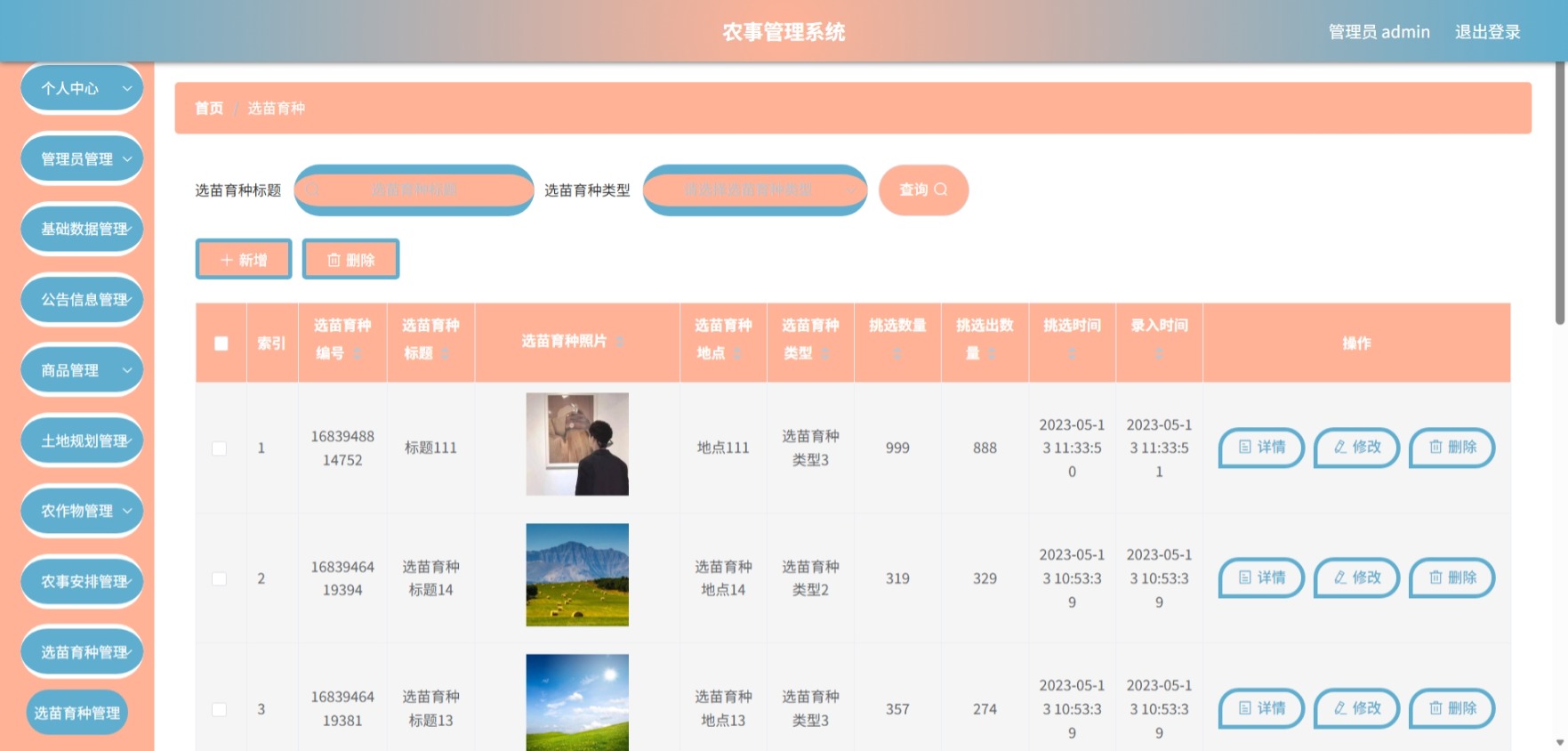This screenshot has width=1568, height=751.
Task: Click the 319 quantity cell
Action: (897, 578)
